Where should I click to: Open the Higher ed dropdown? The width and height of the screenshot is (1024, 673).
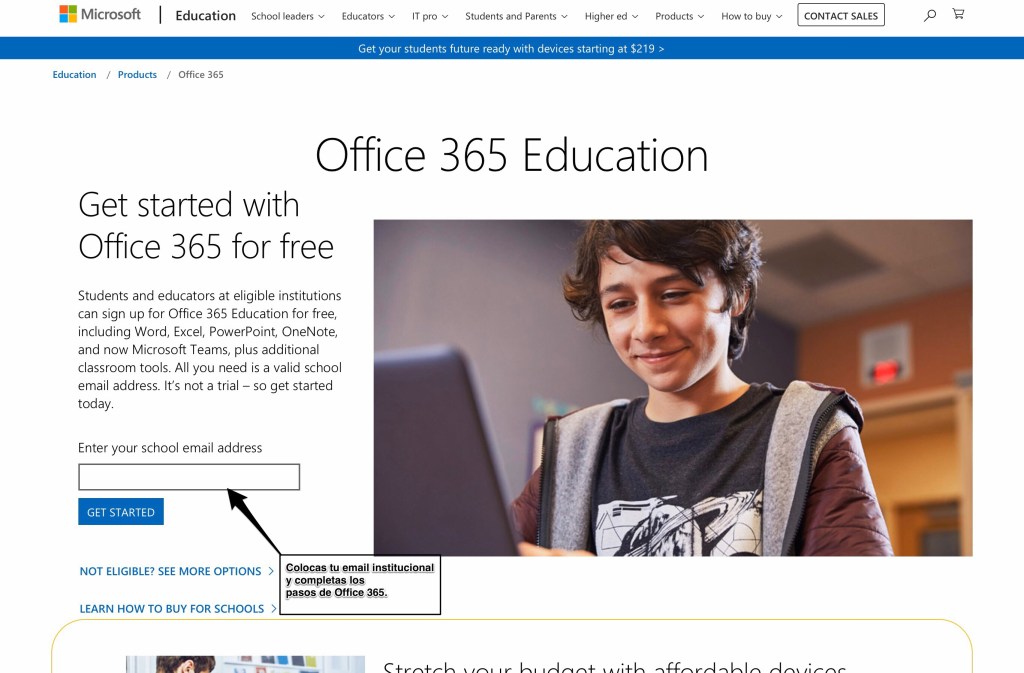612,16
